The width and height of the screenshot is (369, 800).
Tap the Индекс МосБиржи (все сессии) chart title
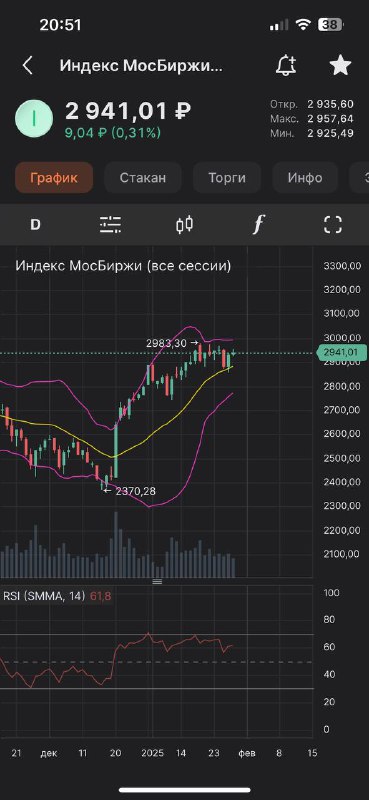[123, 266]
